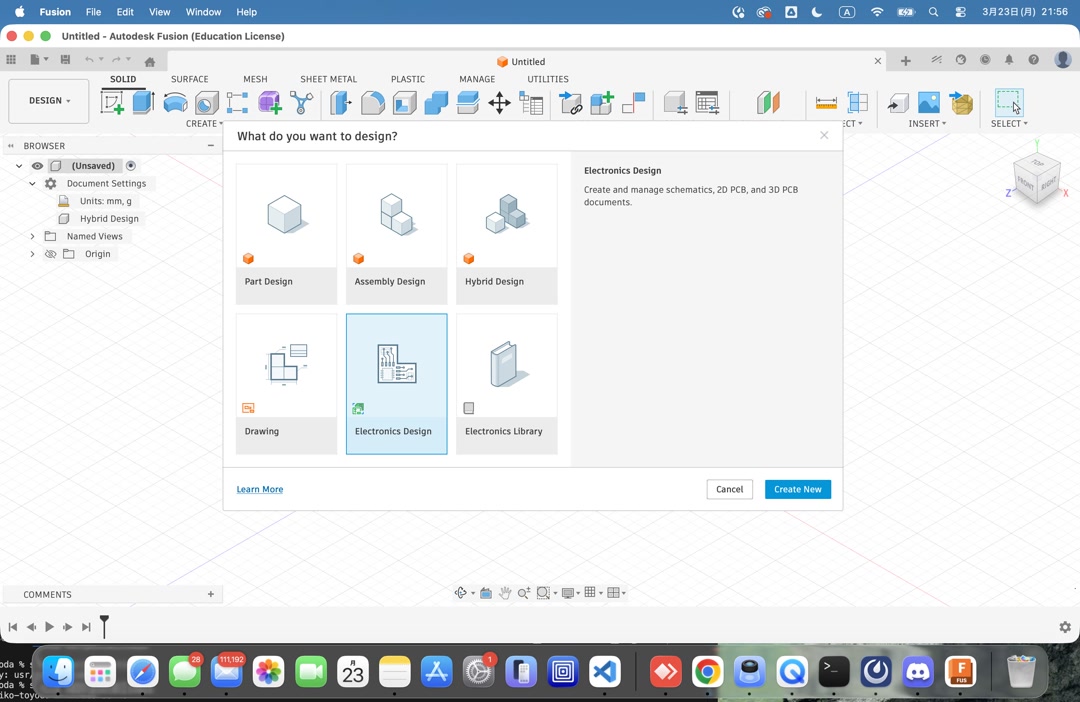Open the Change Parameters tool icon
This screenshot has height=702, width=1080.
(531, 103)
